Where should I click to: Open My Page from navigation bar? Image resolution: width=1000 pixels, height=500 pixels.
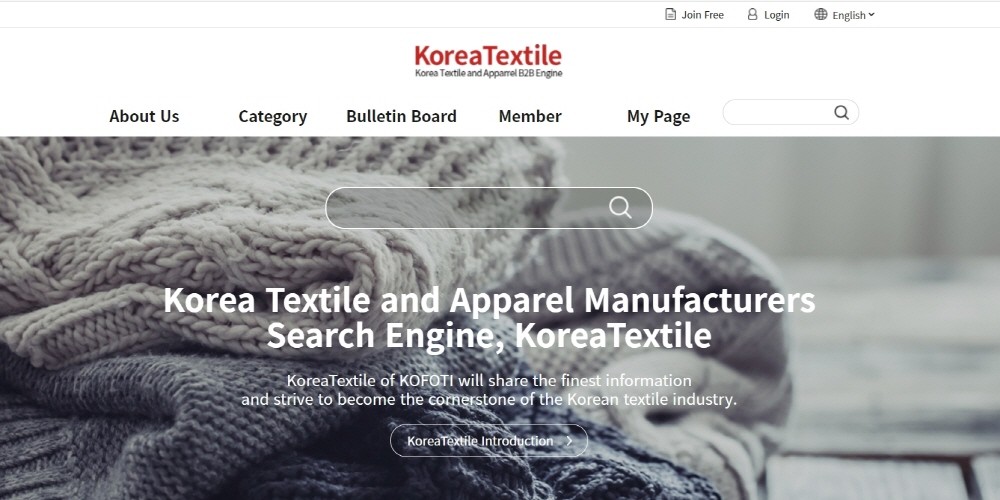(x=658, y=116)
